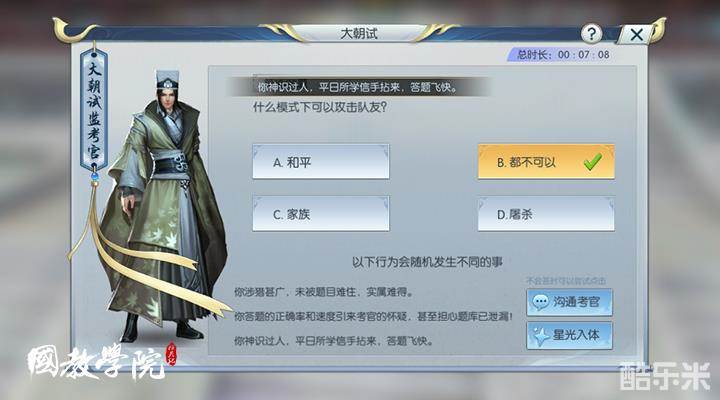Close the 大朝试 exam window

point(636,34)
